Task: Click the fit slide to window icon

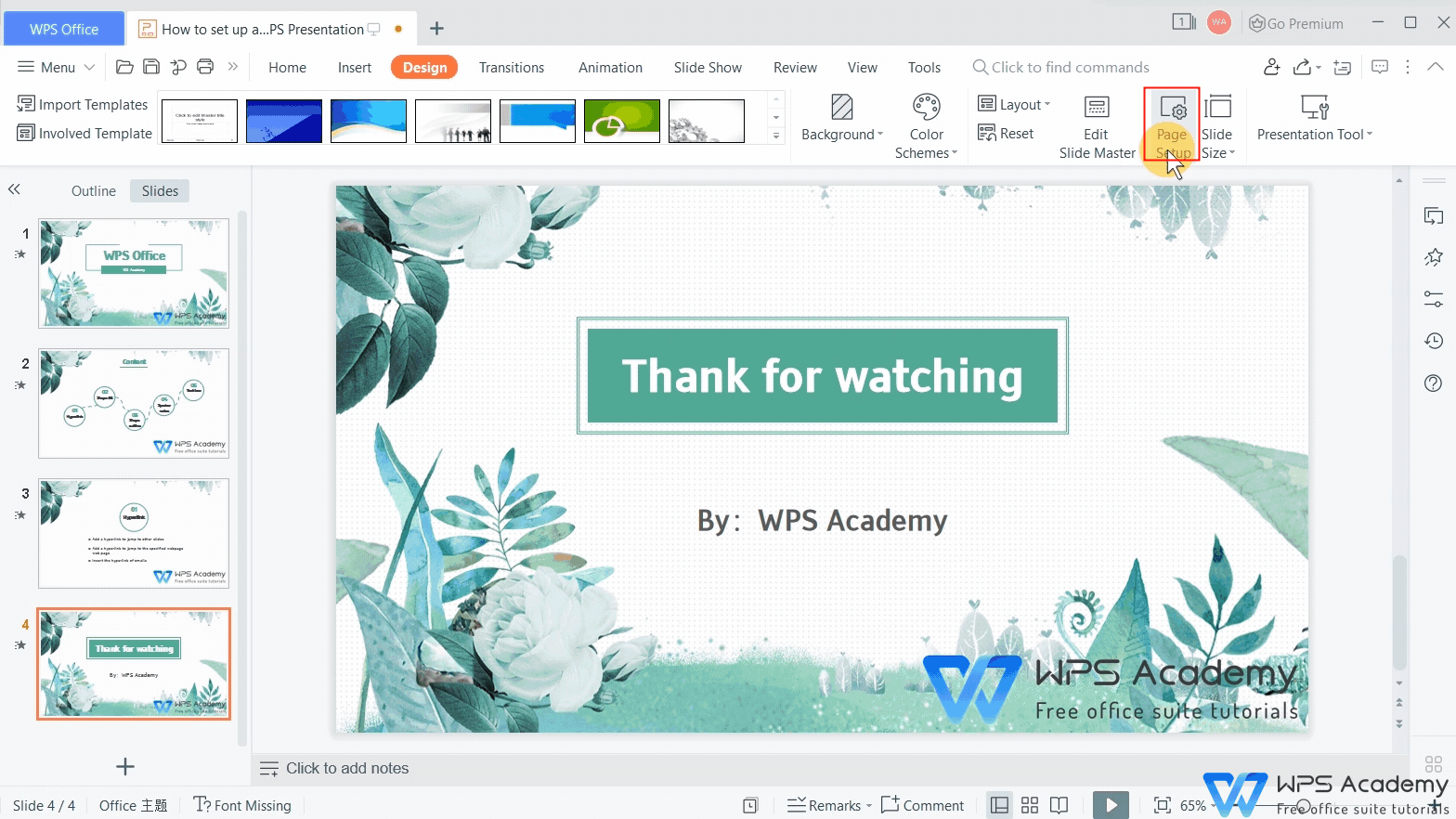Action: click(1162, 805)
